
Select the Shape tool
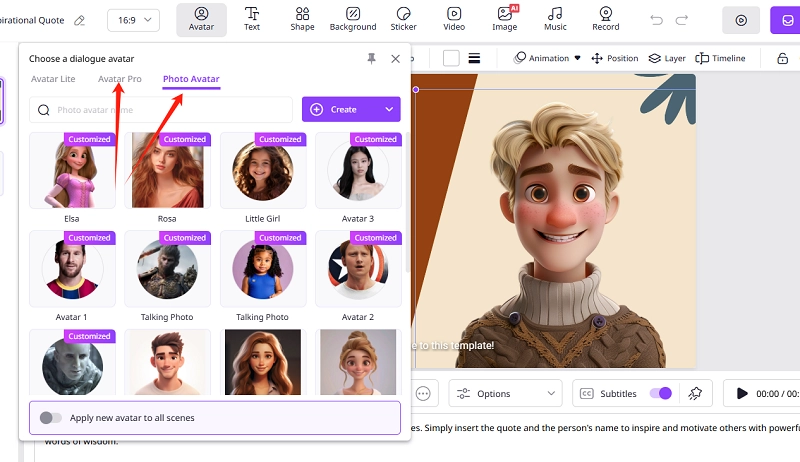[x=302, y=19]
